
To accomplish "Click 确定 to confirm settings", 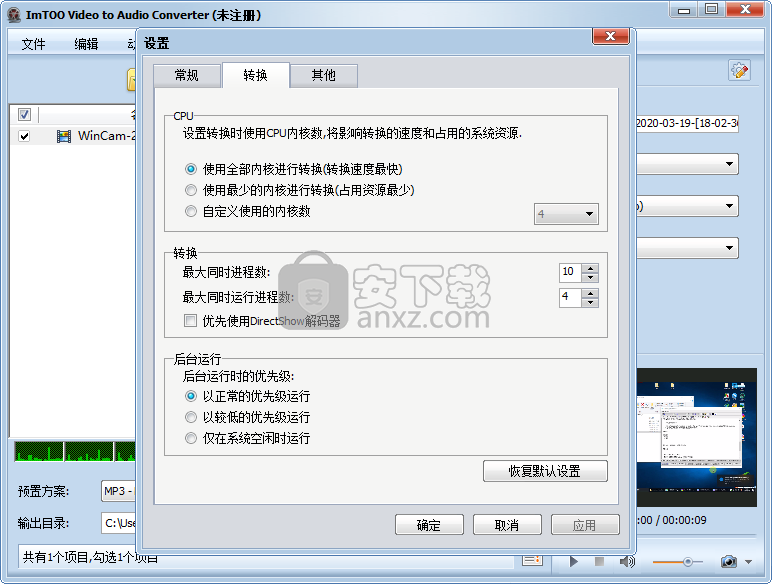I will [x=429, y=525].
